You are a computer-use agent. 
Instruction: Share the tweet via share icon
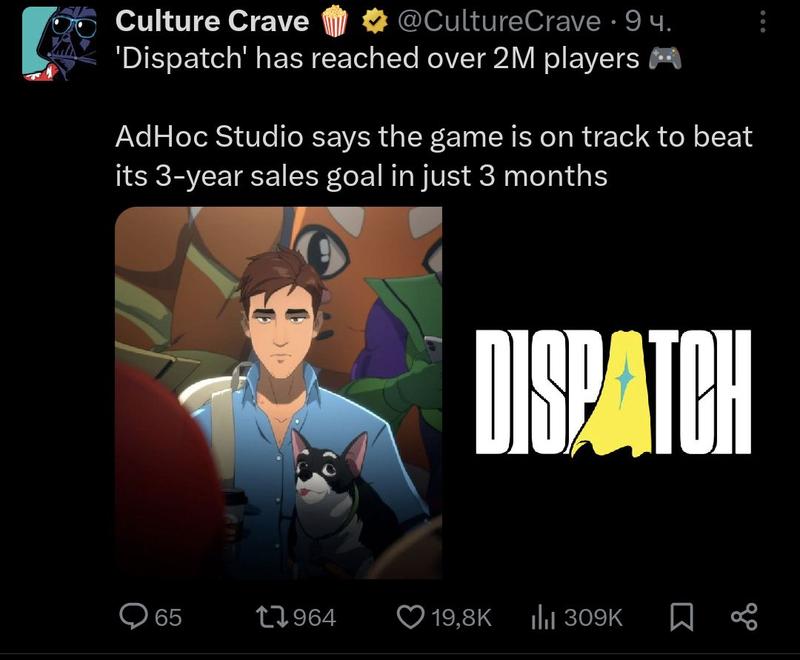click(744, 617)
